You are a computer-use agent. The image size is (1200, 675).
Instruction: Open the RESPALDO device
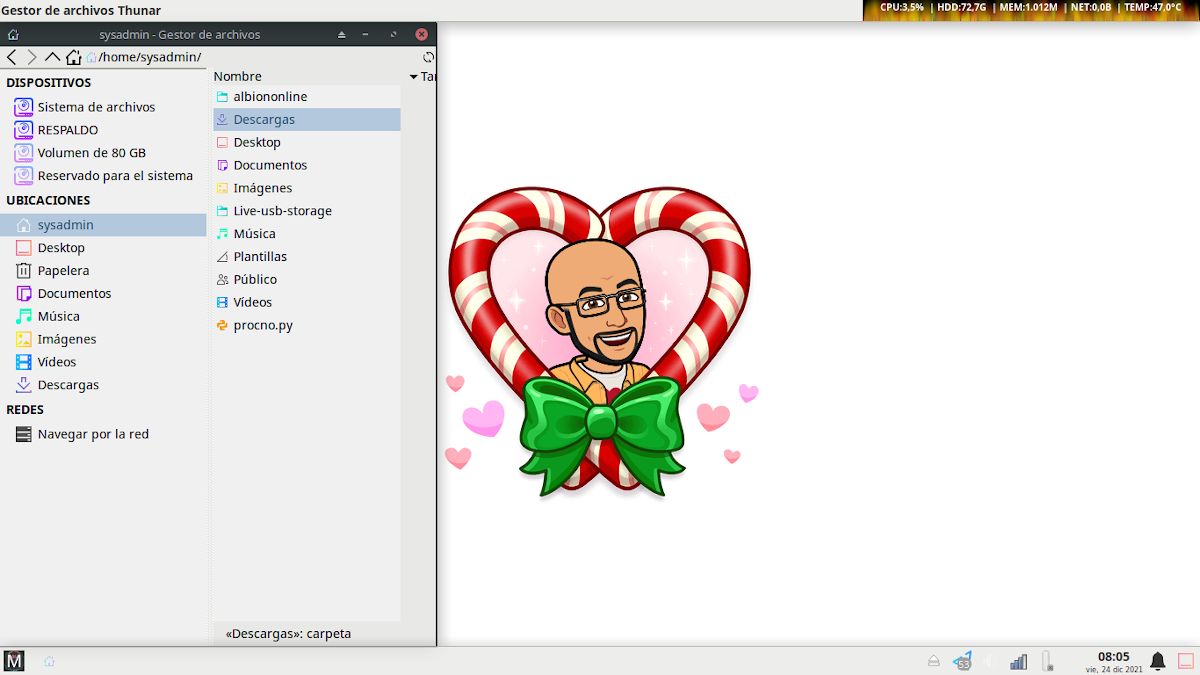coord(67,130)
